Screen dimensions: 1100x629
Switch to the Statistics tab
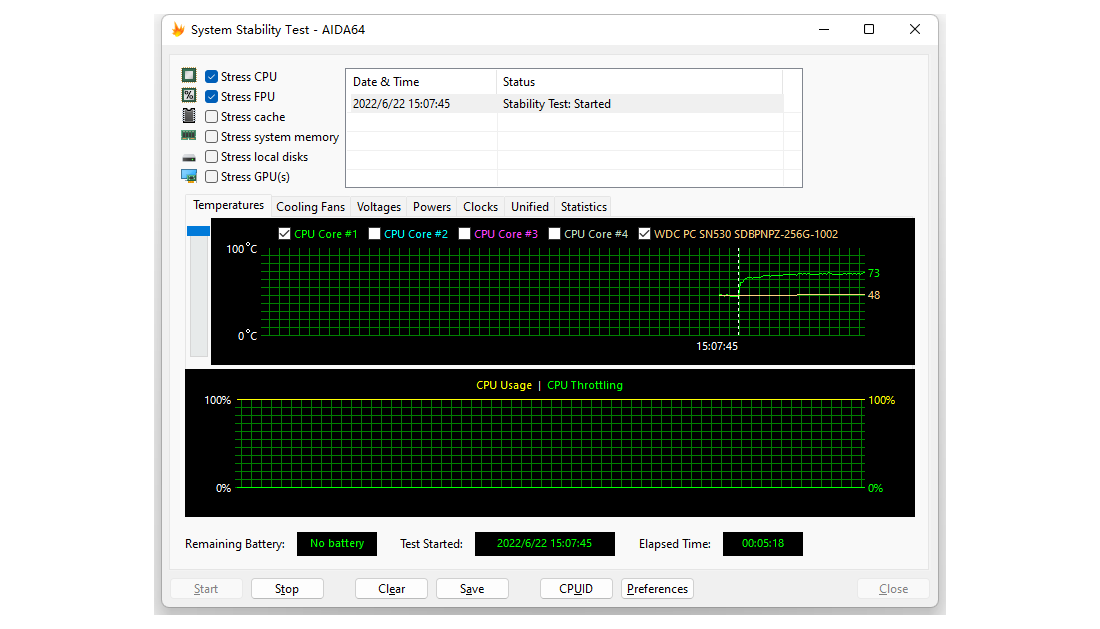click(x=583, y=207)
